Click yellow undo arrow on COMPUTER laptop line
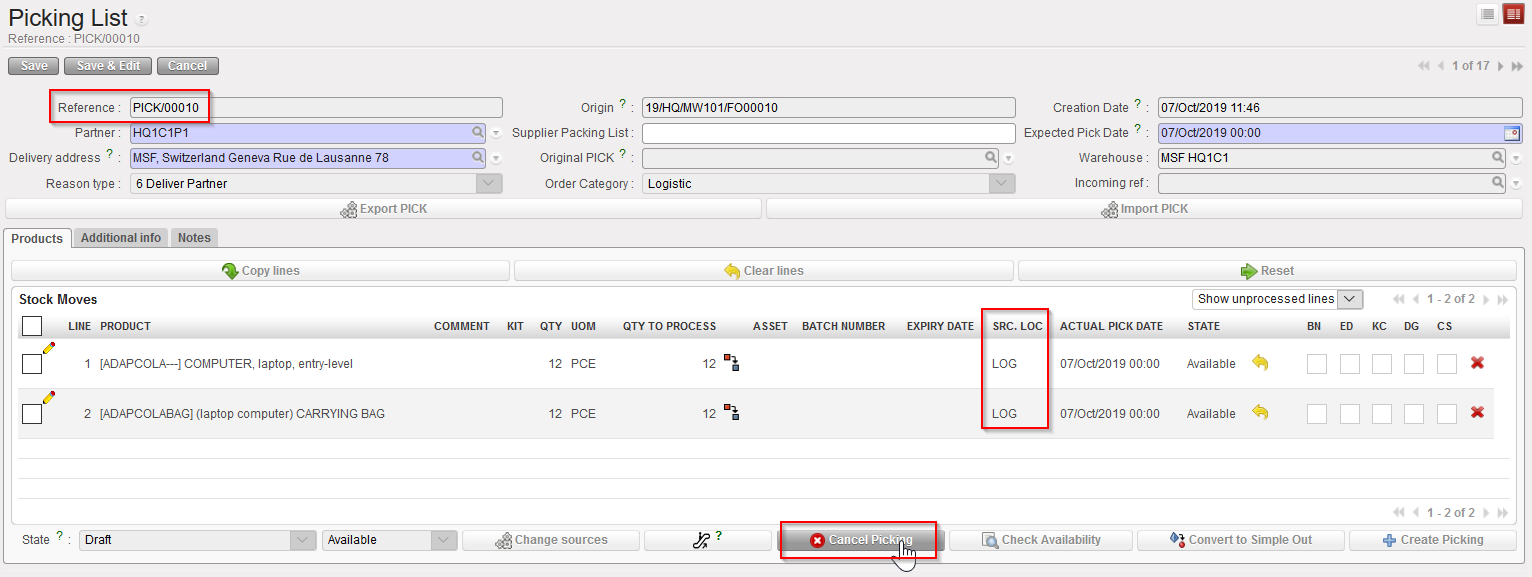 (x=1260, y=363)
